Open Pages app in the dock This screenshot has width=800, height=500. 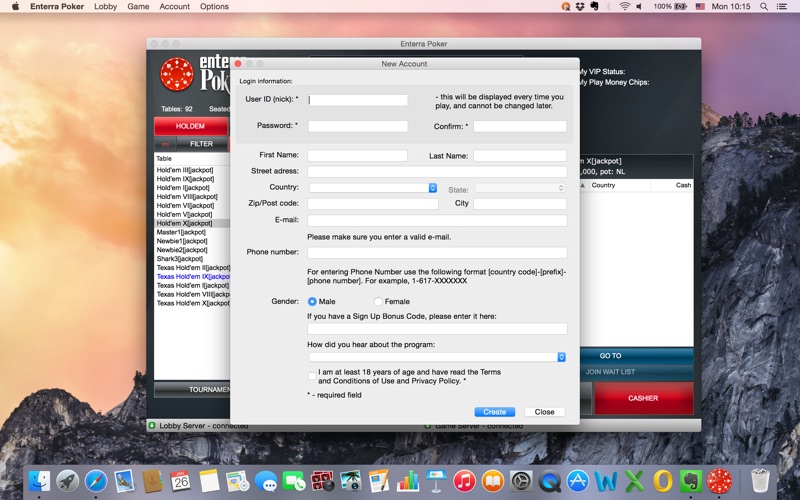click(x=379, y=481)
